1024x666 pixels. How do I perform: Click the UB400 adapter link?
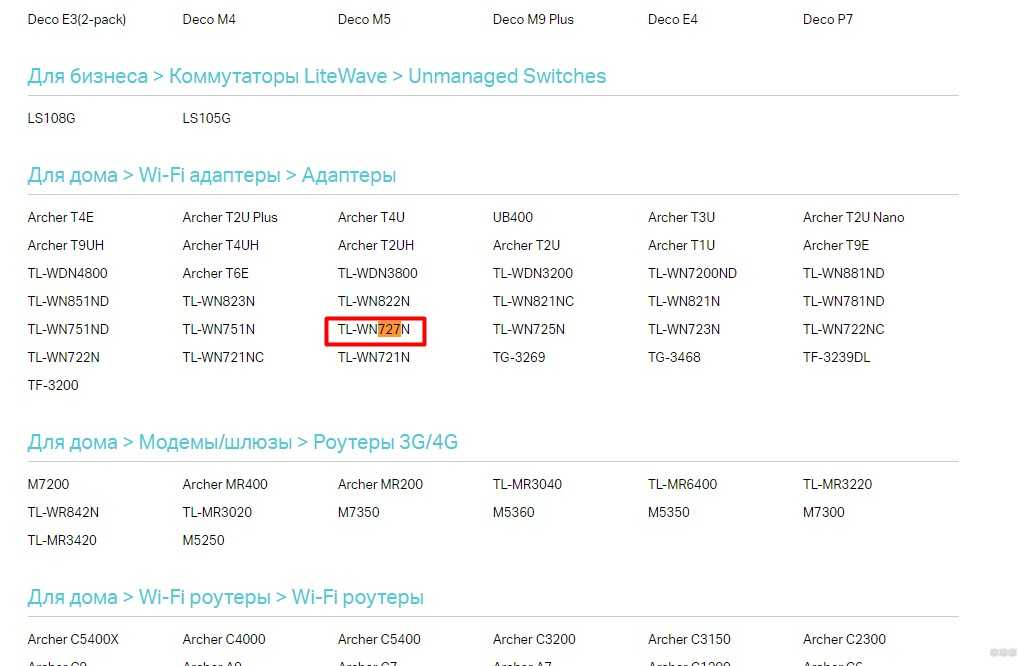pyautogui.click(x=513, y=217)
